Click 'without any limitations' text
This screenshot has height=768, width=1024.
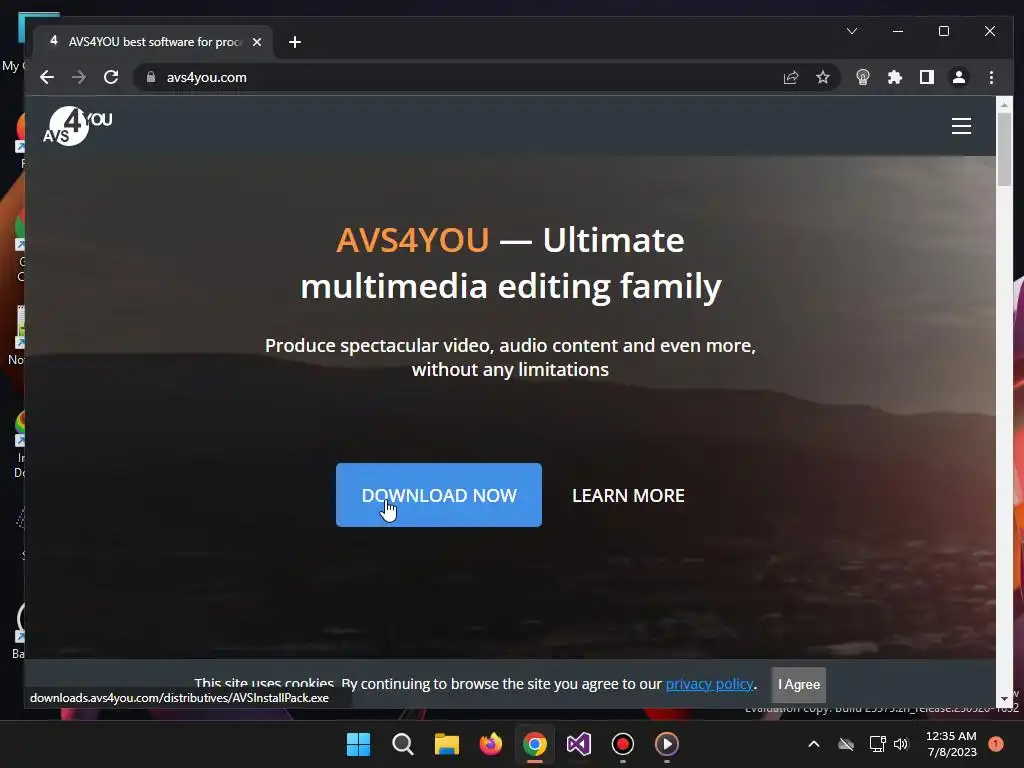(x=510, y=370)
